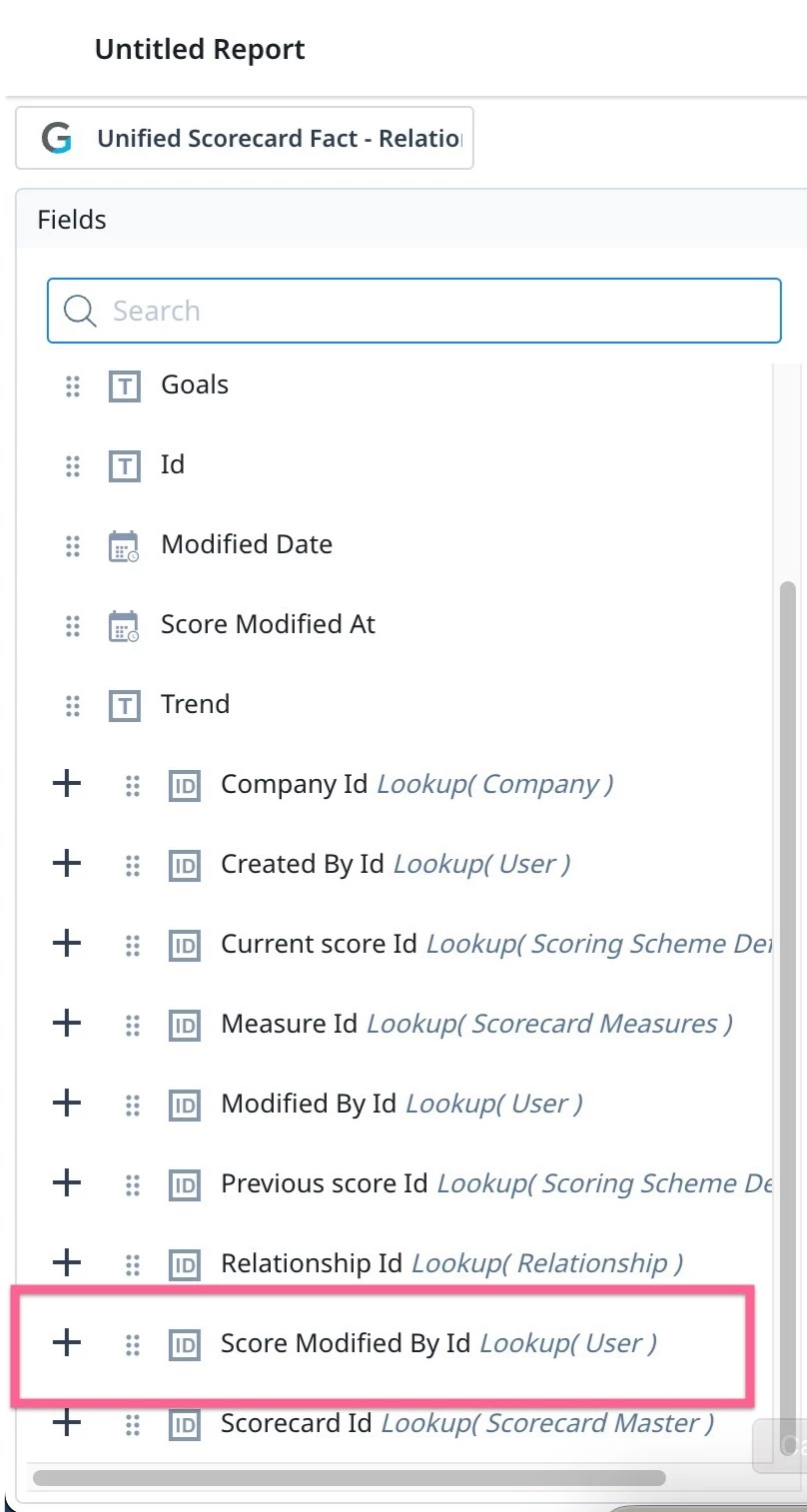The width and height of the screenshot is (807, 1512).
Task: Open the Unified Scorecard Fact source selector
Action: point(245,139)
